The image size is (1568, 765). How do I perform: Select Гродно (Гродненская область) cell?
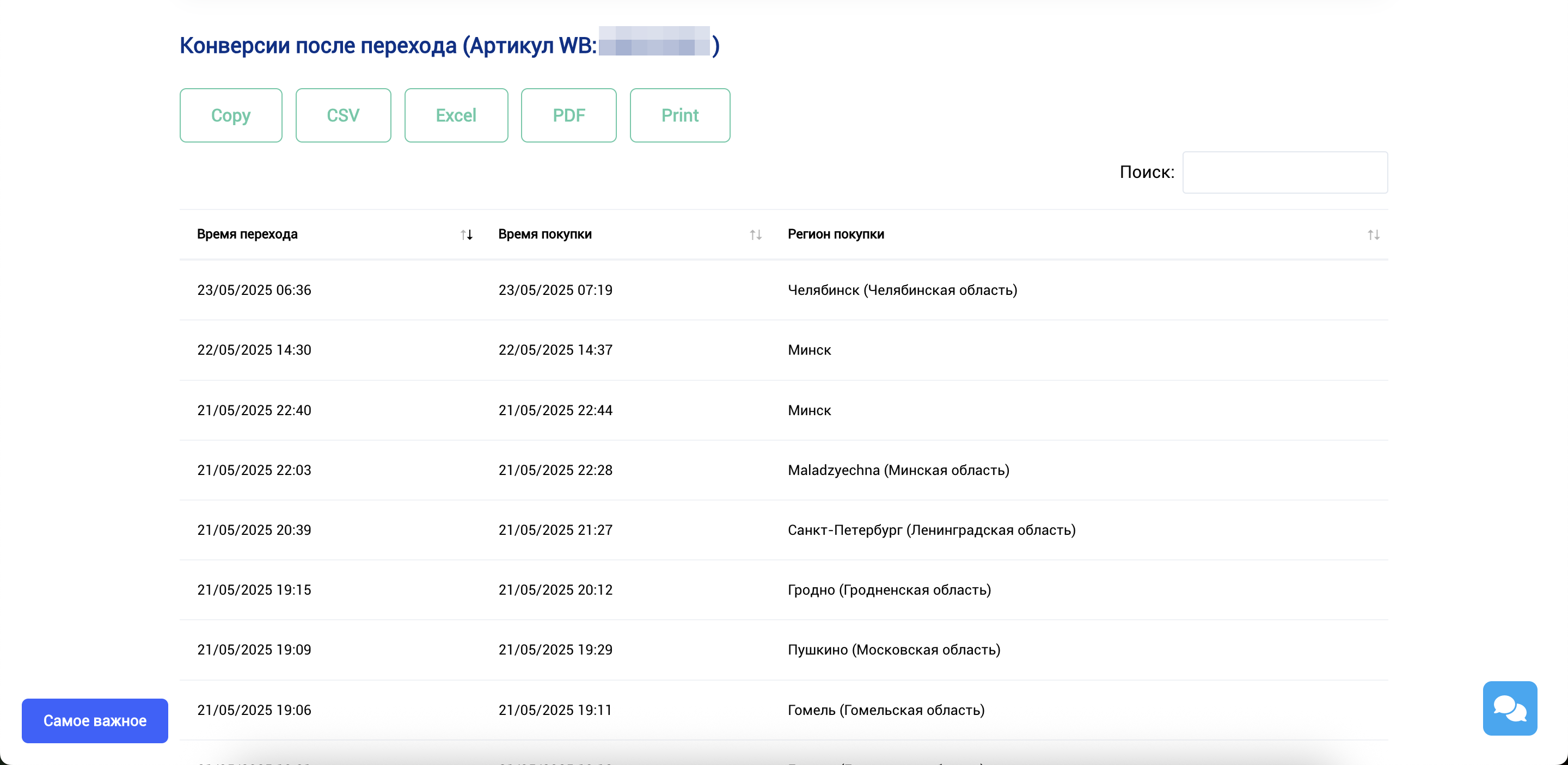[889, 590]
